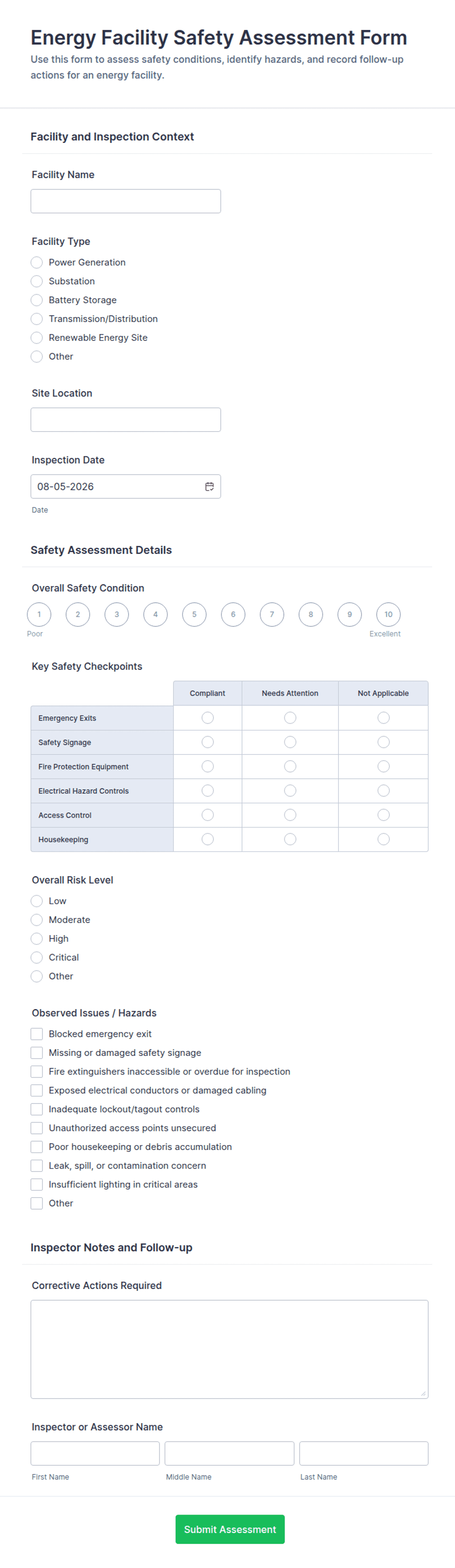Image resolution: width=455 pixels, height=1568 pixels.
Task: Click the Last Name field
Action: (364, 1453)
